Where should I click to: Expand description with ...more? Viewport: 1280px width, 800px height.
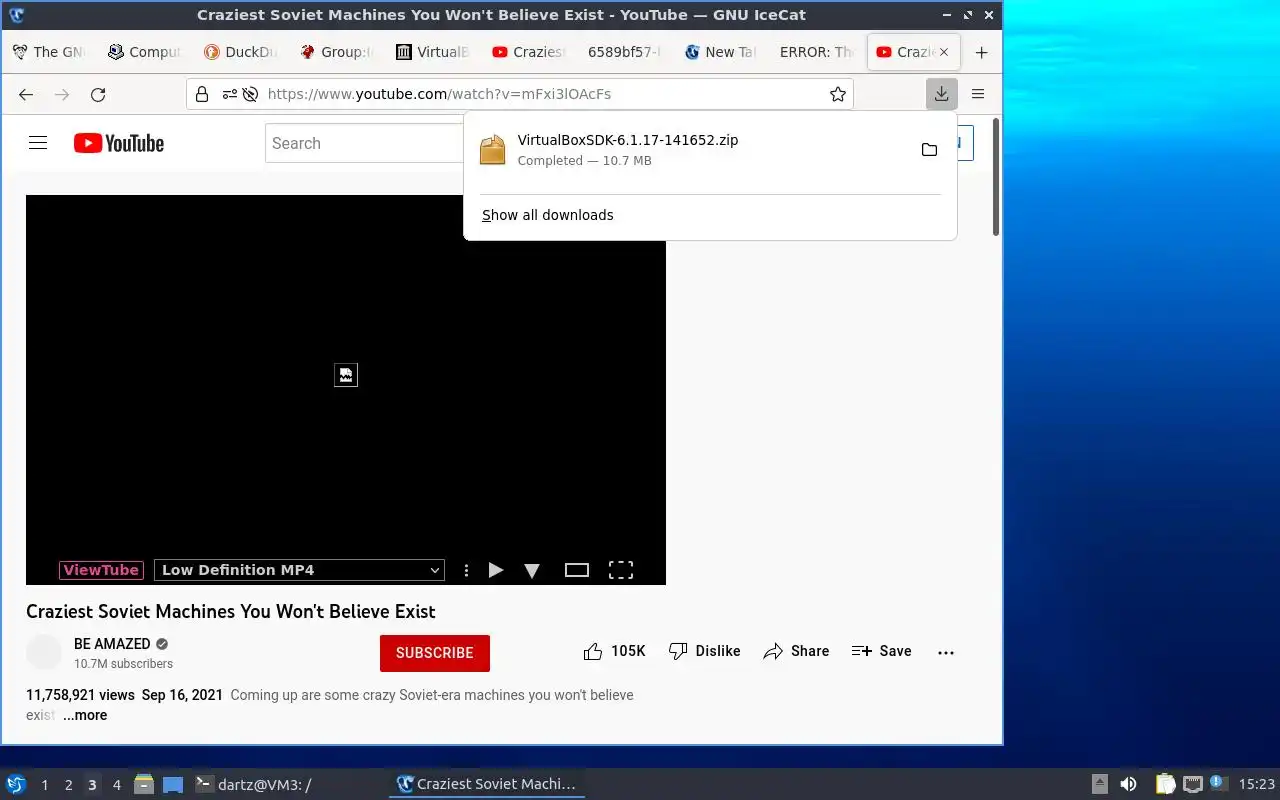coord(85,715)
